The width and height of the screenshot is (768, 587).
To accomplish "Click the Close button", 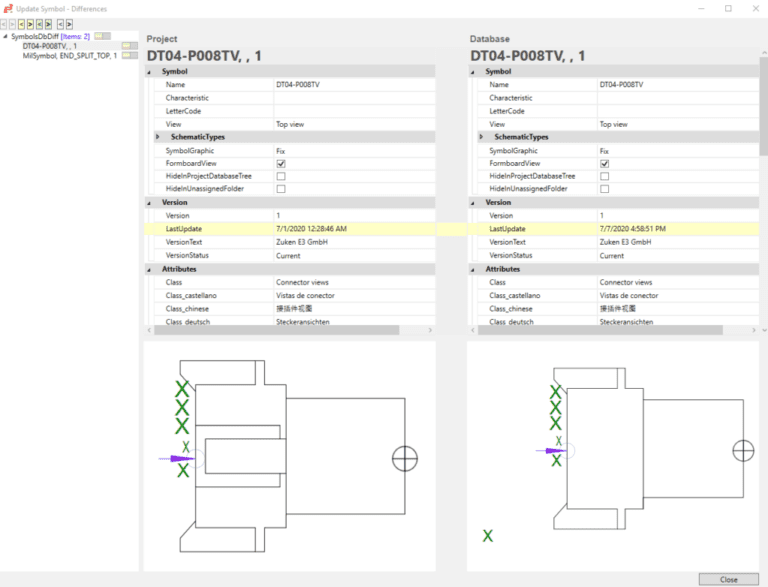I will pos(728,579).
